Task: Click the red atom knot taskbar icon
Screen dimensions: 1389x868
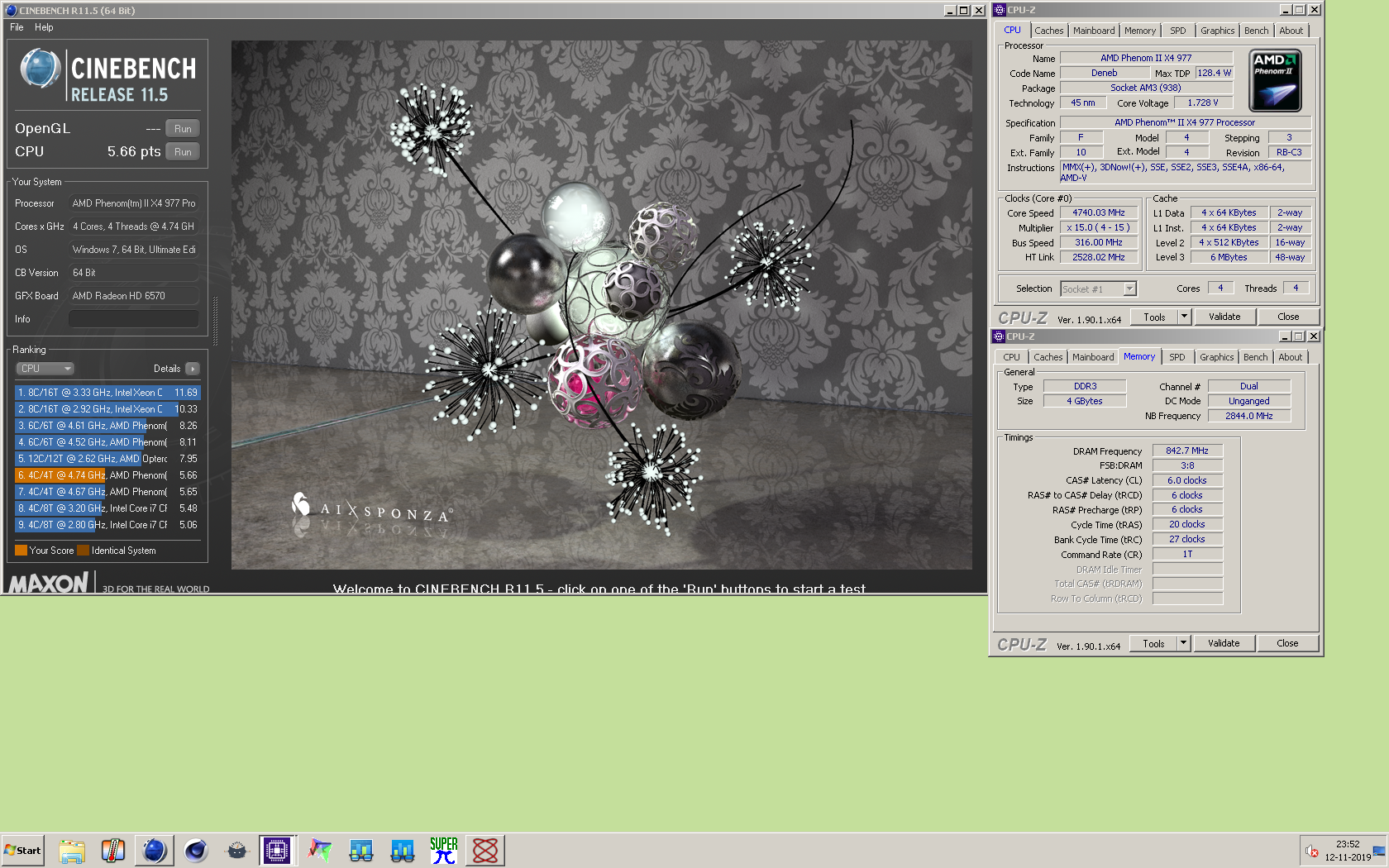Action: point(485,850)
